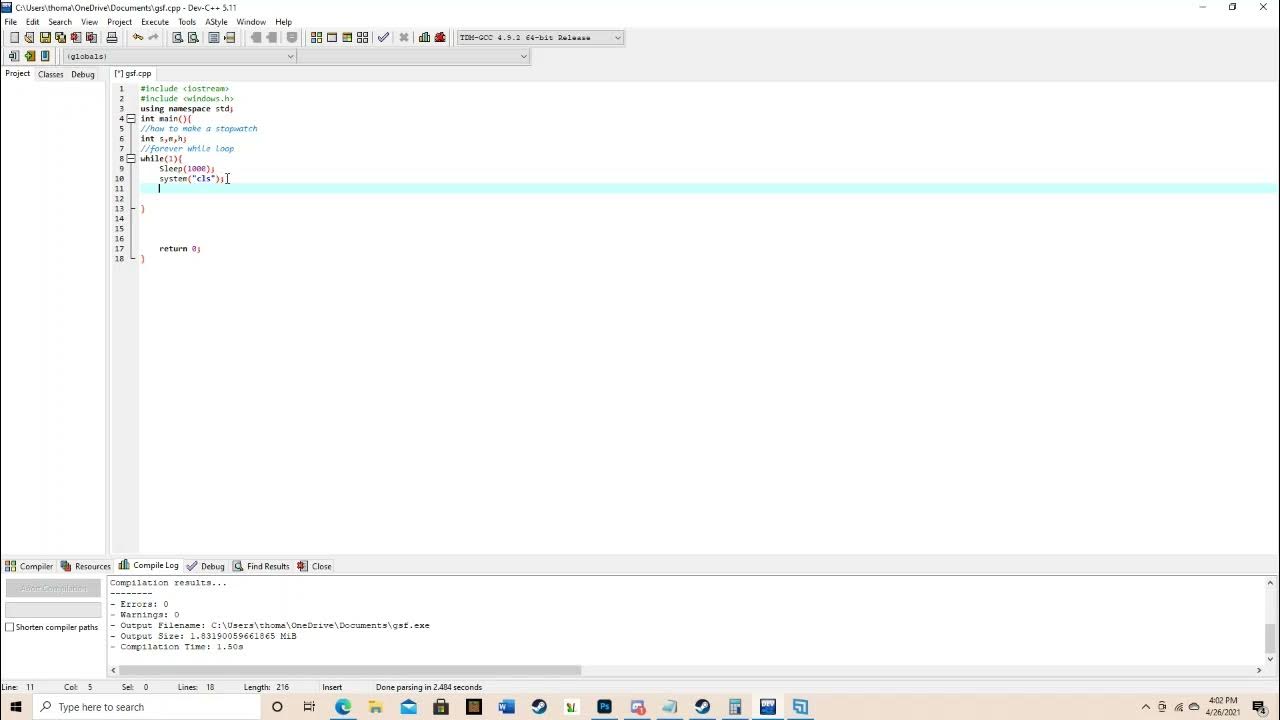Switch to the bottom Debug tab

click(205, 566)
